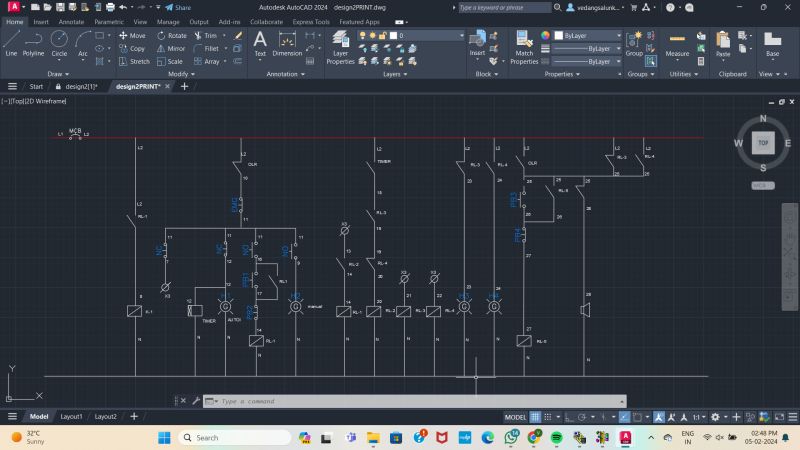Viewport: 800px width, 450px height.
Task: Click the Share button
Action: click(x=178, y=7)
